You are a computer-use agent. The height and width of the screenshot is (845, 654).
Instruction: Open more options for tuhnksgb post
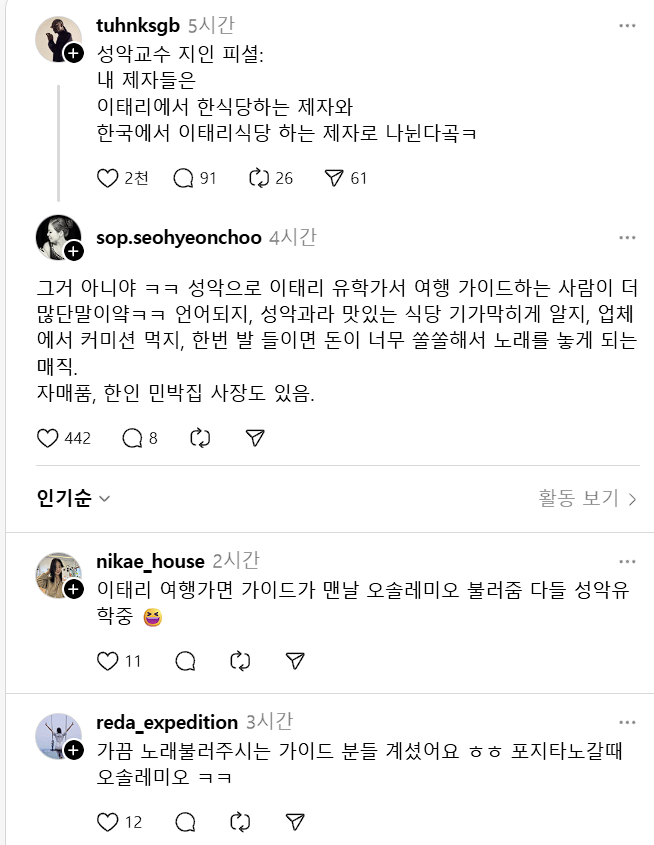pyautogui.click(x=627, y=26)
